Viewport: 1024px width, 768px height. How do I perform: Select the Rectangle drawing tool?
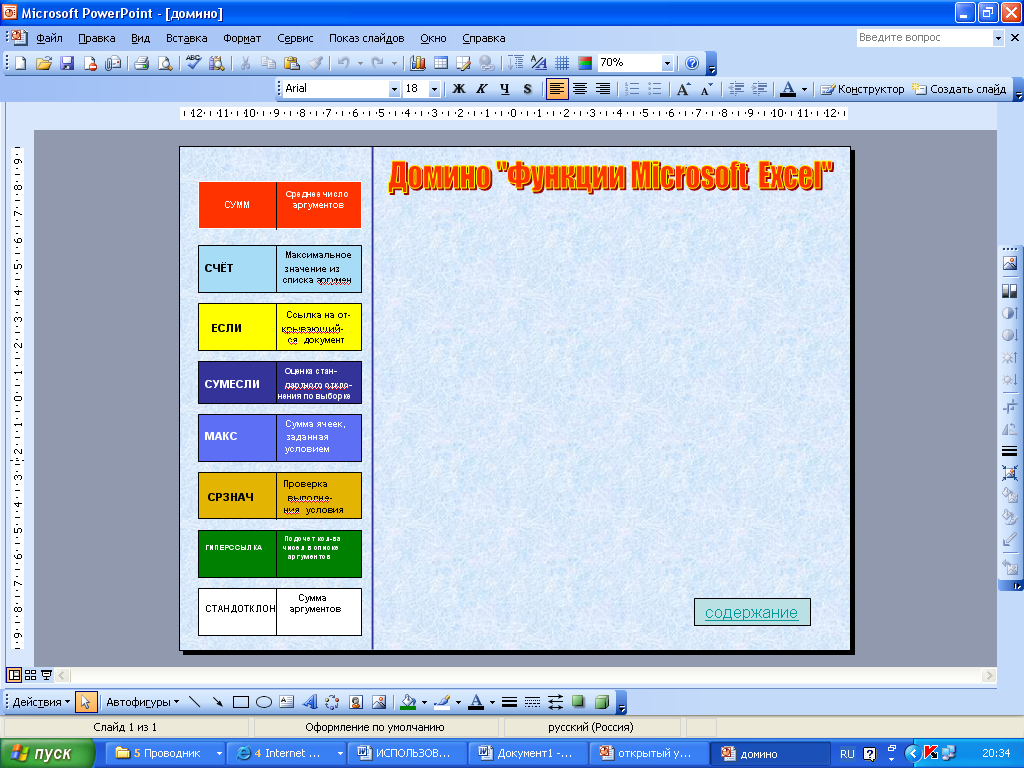click(240, 702)
